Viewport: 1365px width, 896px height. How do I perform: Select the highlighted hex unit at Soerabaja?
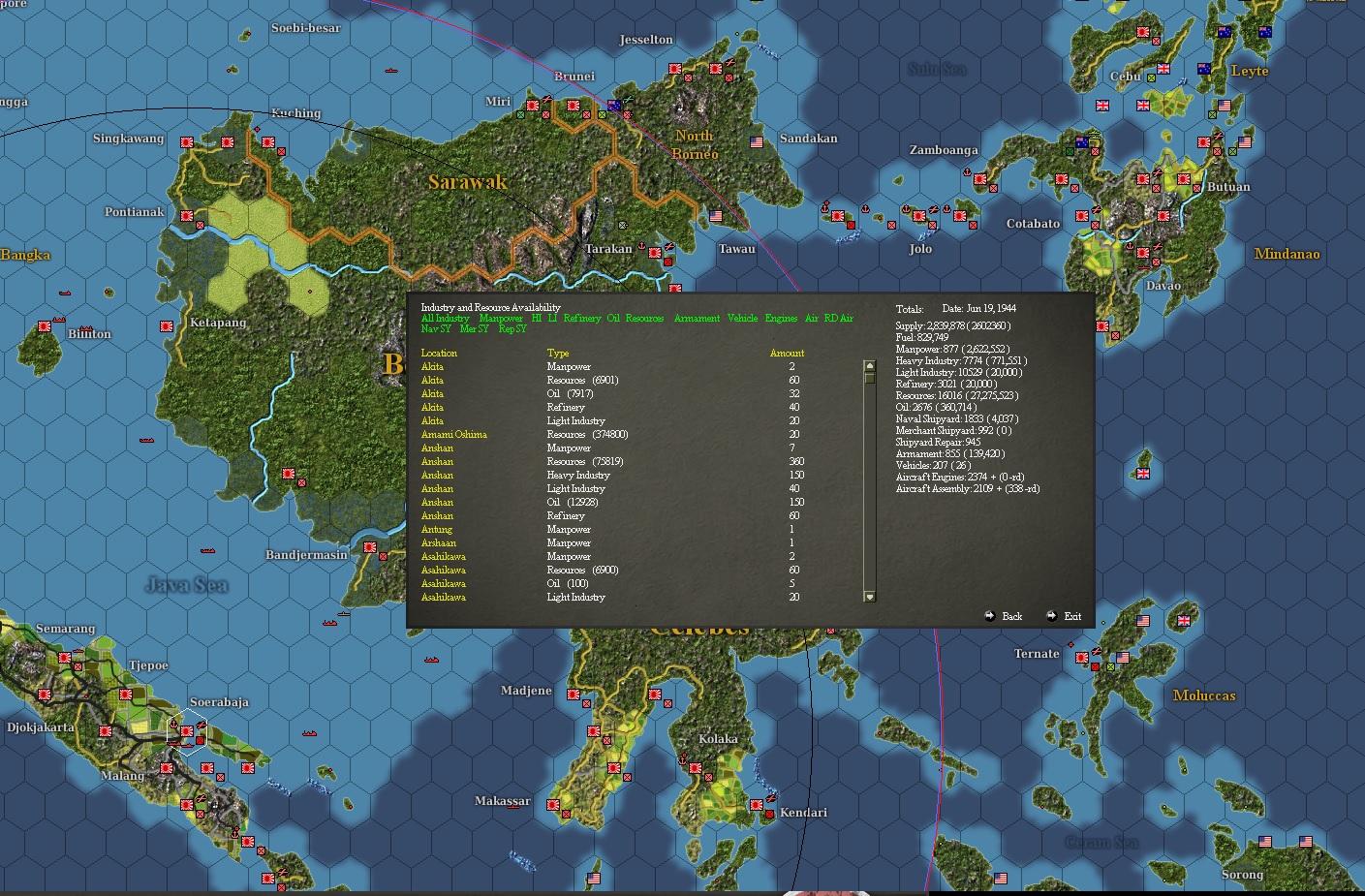187,731
